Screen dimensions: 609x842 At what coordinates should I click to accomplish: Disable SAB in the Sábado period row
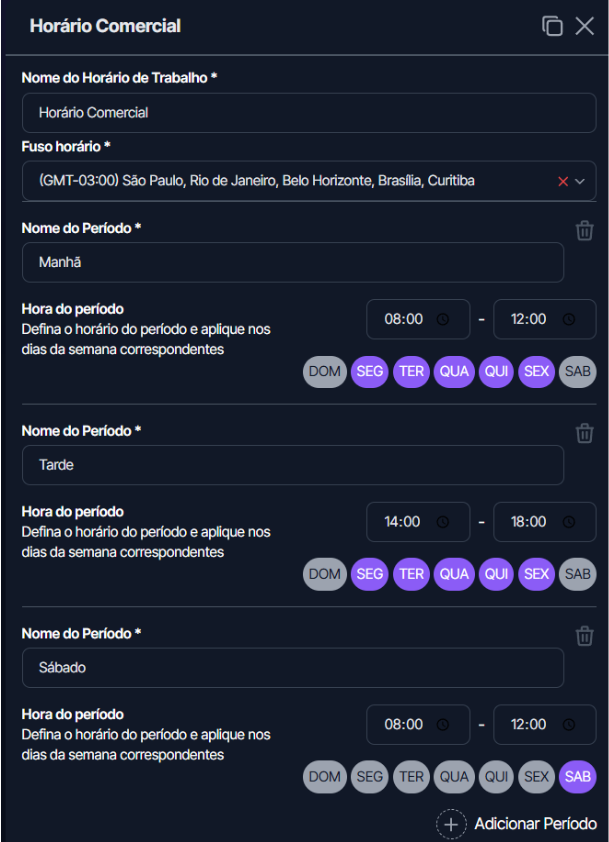point(577,776)
